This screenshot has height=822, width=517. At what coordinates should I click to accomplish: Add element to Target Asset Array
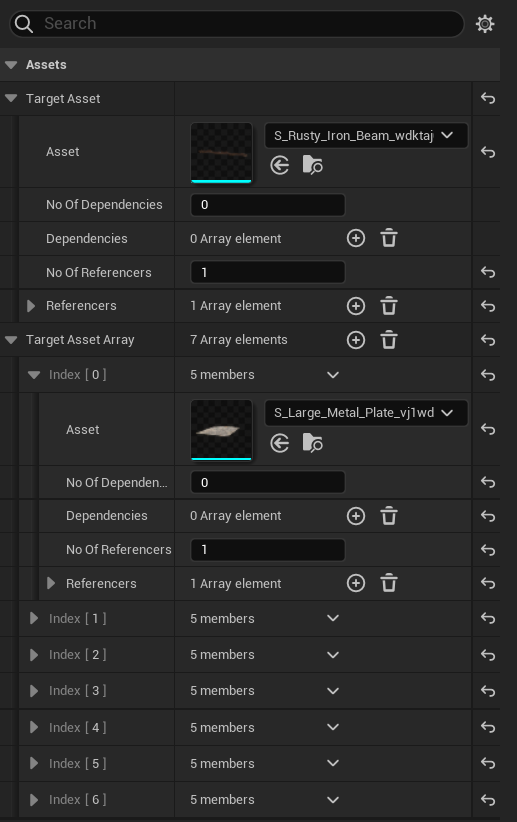[x=356, y=340]
